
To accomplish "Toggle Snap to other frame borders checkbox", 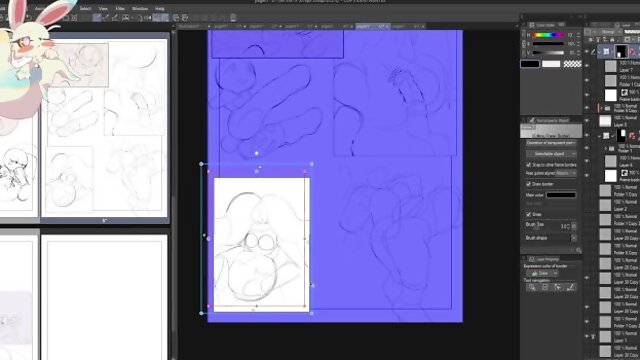I will click(x=529, y=165).
